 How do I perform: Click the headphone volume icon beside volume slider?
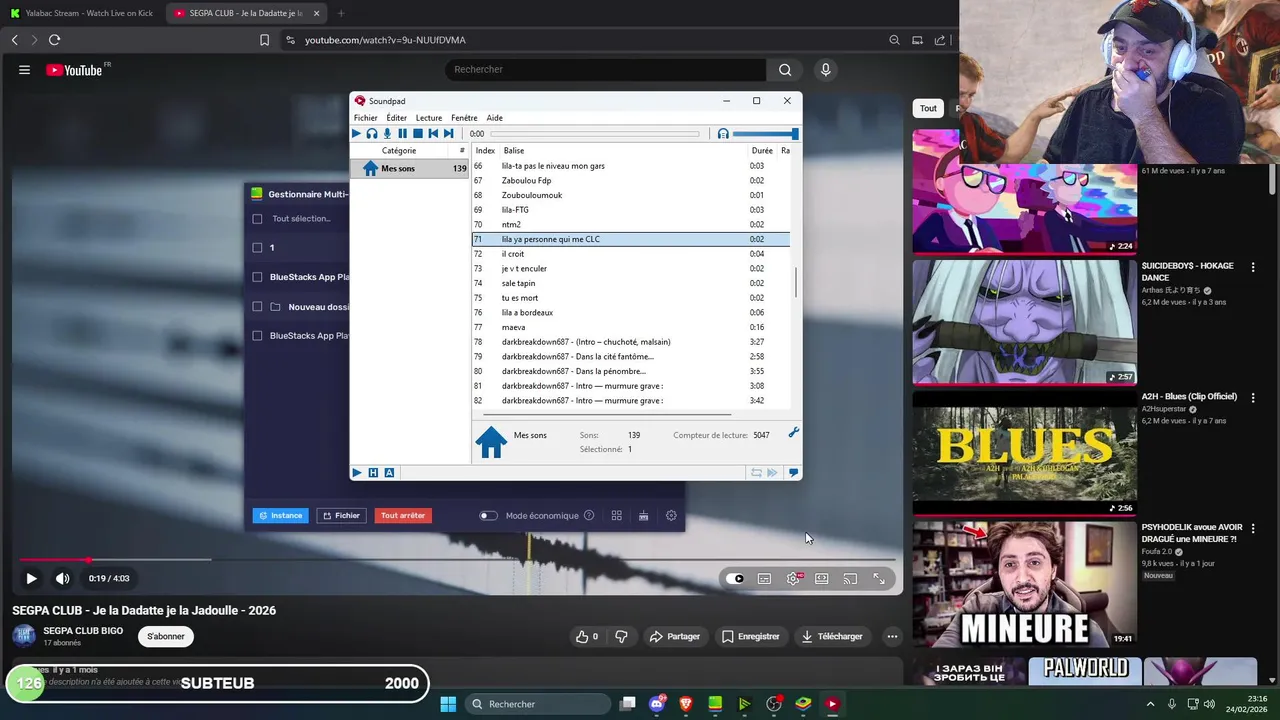click(723, 133)
